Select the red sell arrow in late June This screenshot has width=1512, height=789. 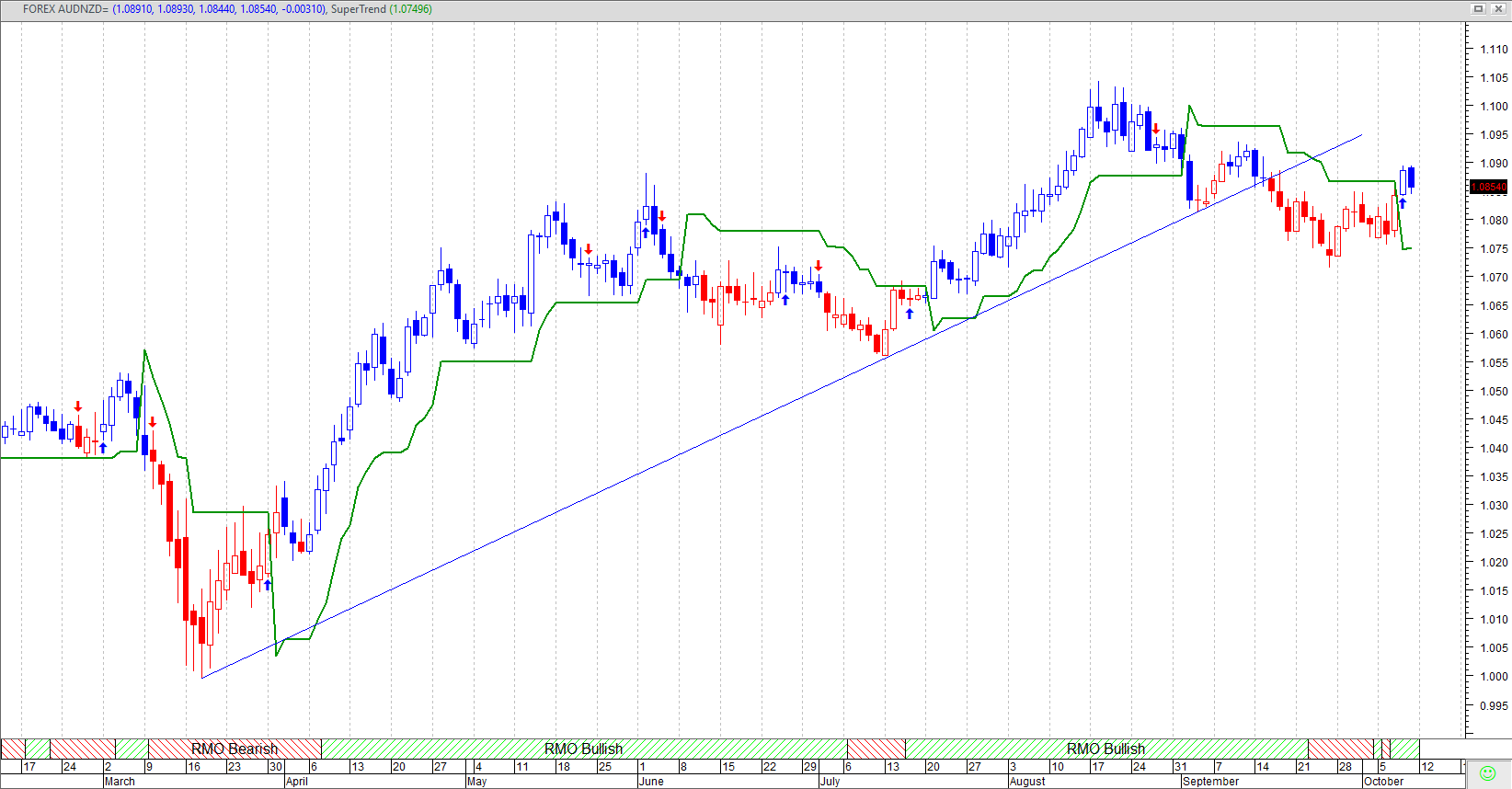click(x=818, y=266)
